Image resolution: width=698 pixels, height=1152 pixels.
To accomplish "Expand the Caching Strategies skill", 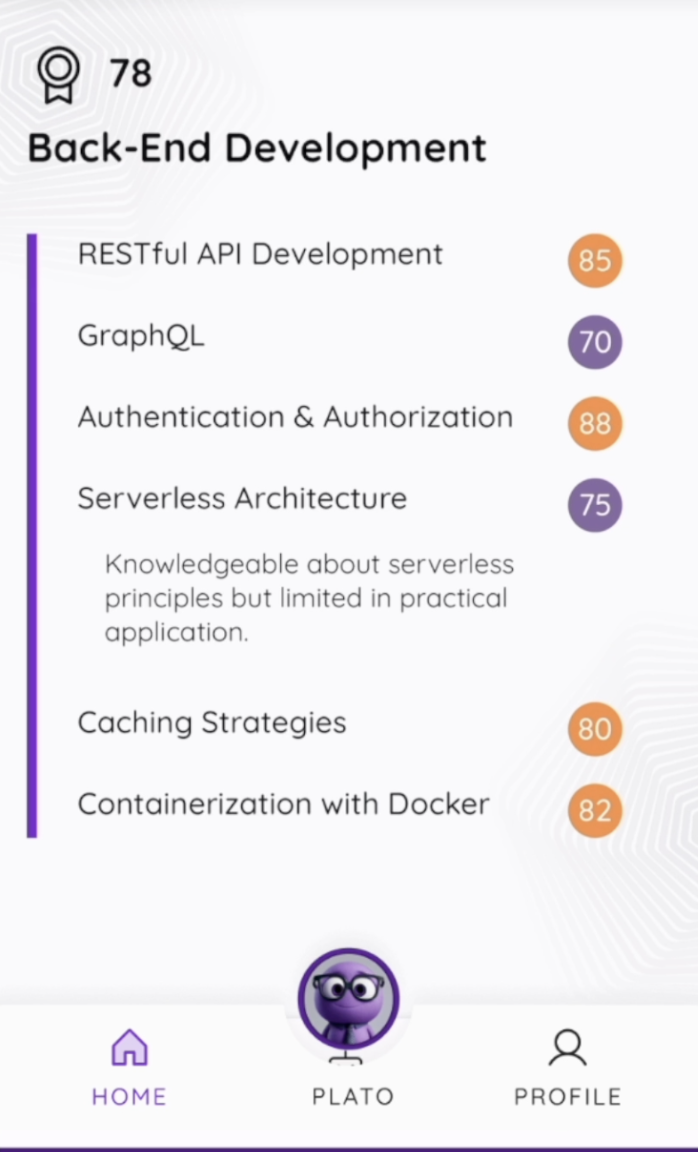I will 212,722.
